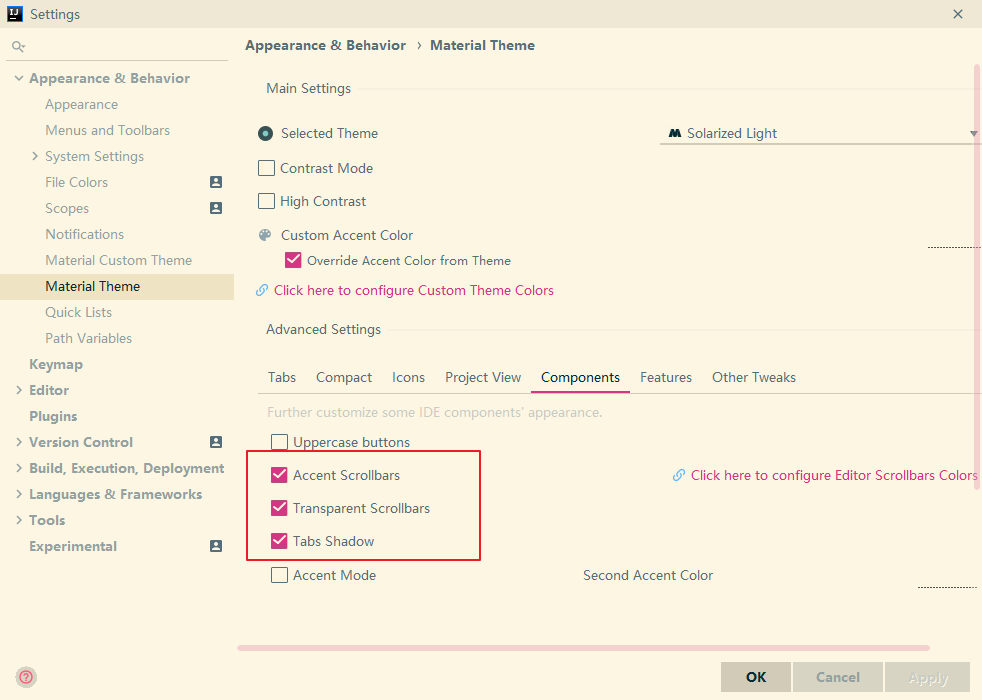Image resolution: width=982 pixels, height=700 pixels.
Task: Open Editor Scrollbars Colors configuration link
Action: click(834, 475)
